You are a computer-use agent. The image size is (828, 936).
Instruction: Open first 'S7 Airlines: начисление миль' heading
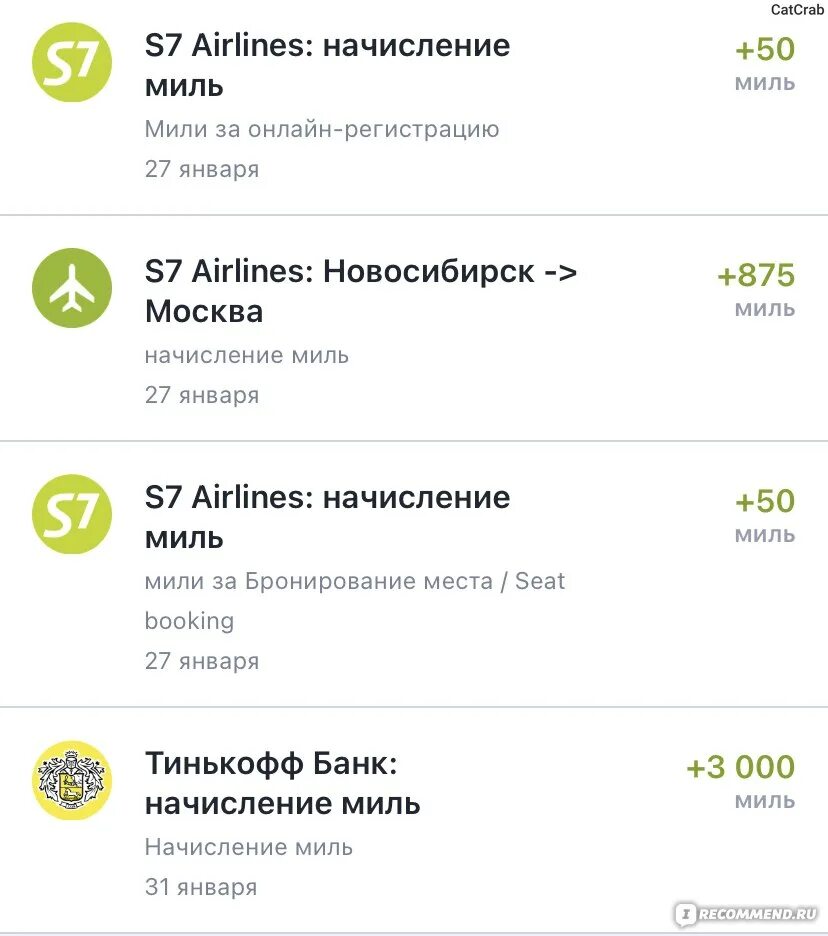(327, 66)
